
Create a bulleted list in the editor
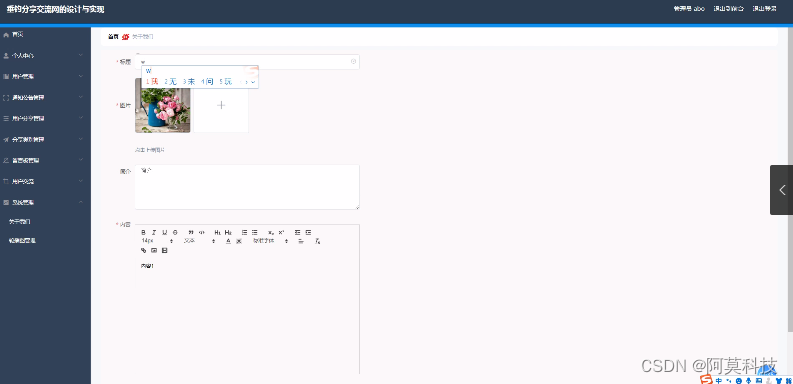pyautogui.click(x=254, y=232)
